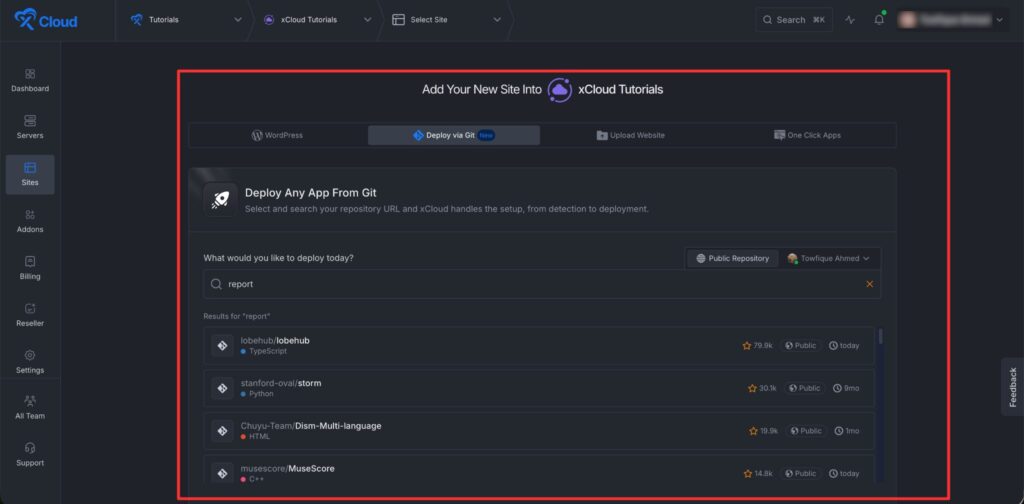Click the star count 79.9k on lobehub

point(758,345)
